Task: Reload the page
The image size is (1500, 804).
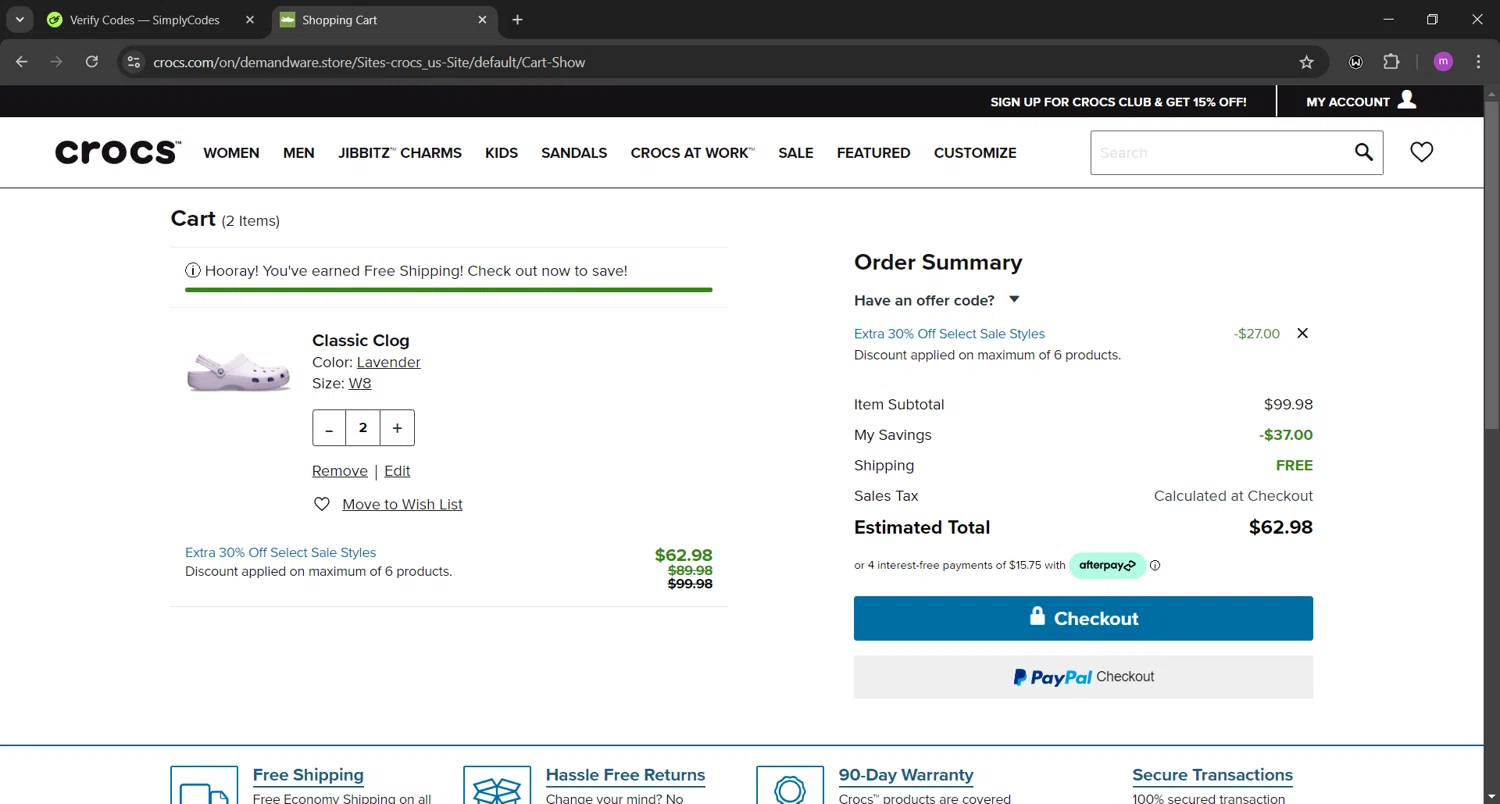Action: pyautogui.click(x=92, y=62)
